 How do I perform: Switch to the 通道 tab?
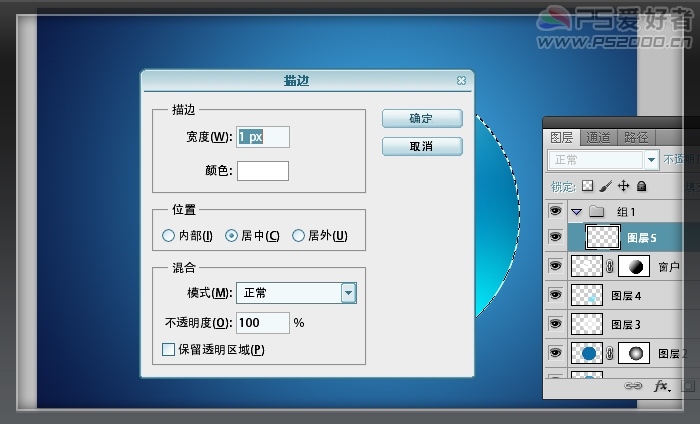pos(598,137)
